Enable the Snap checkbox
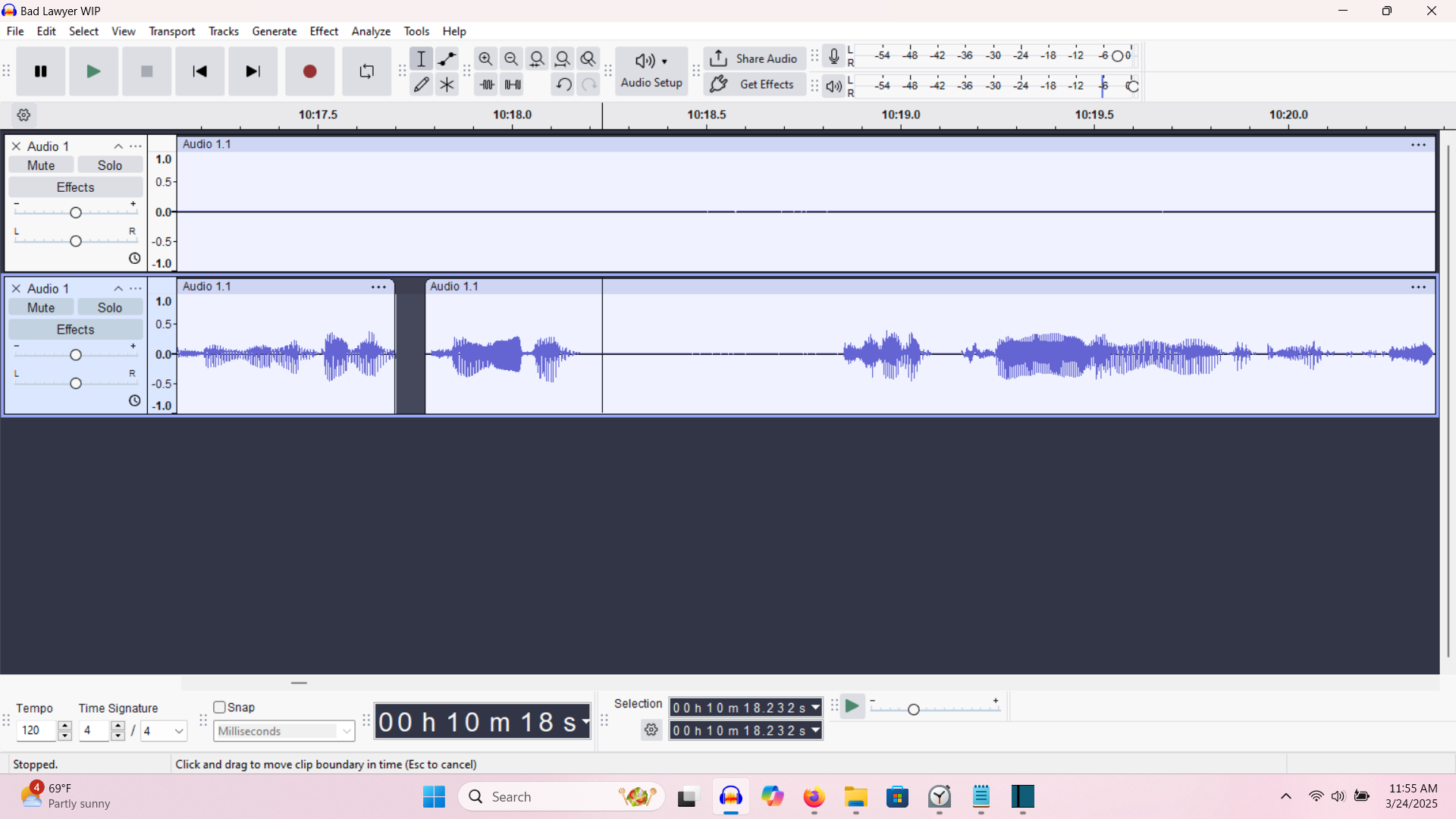This screenshot has height=819, width=1456. (x=220, y=707)
